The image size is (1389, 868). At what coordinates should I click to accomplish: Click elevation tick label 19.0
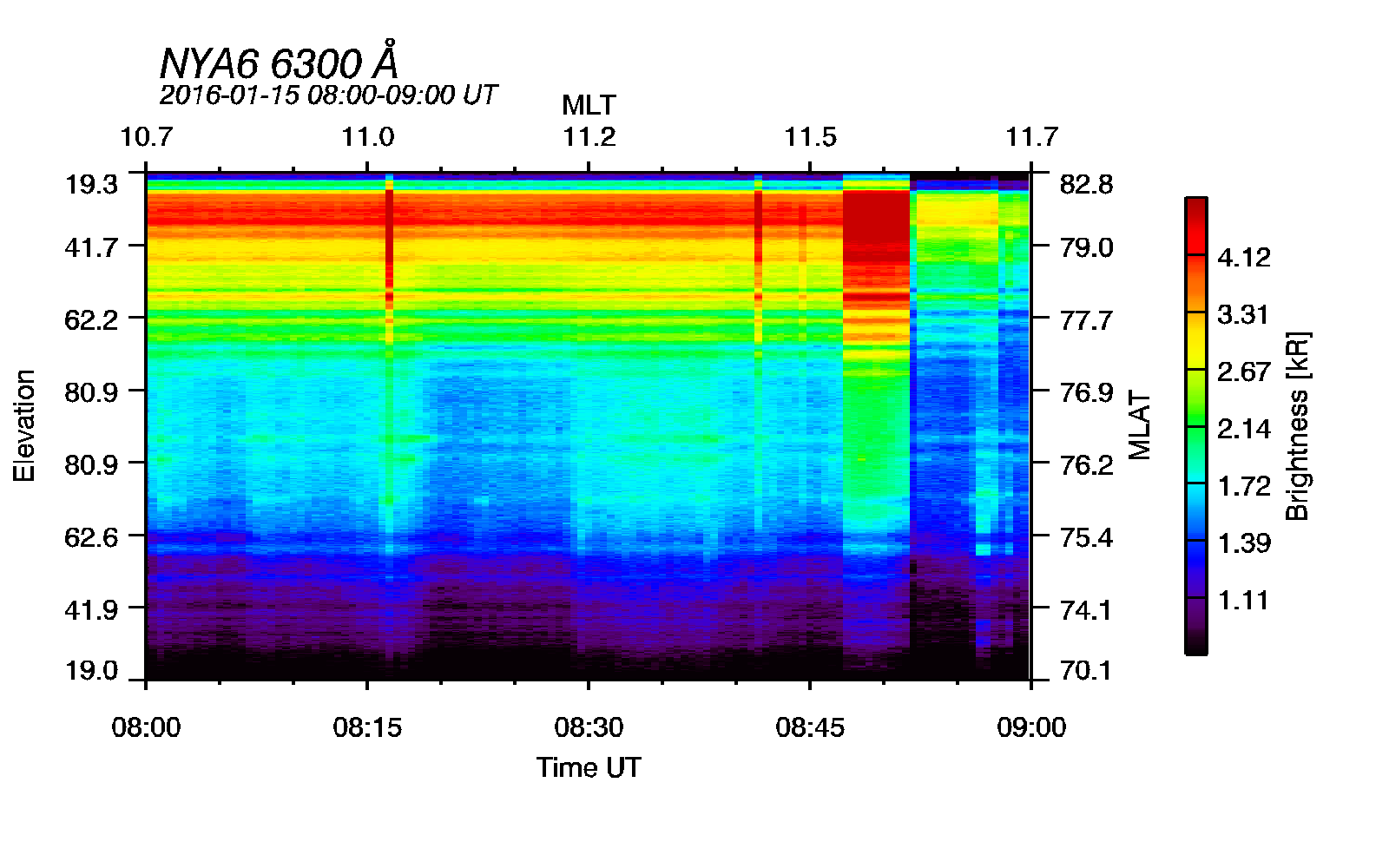pos(91,670)
